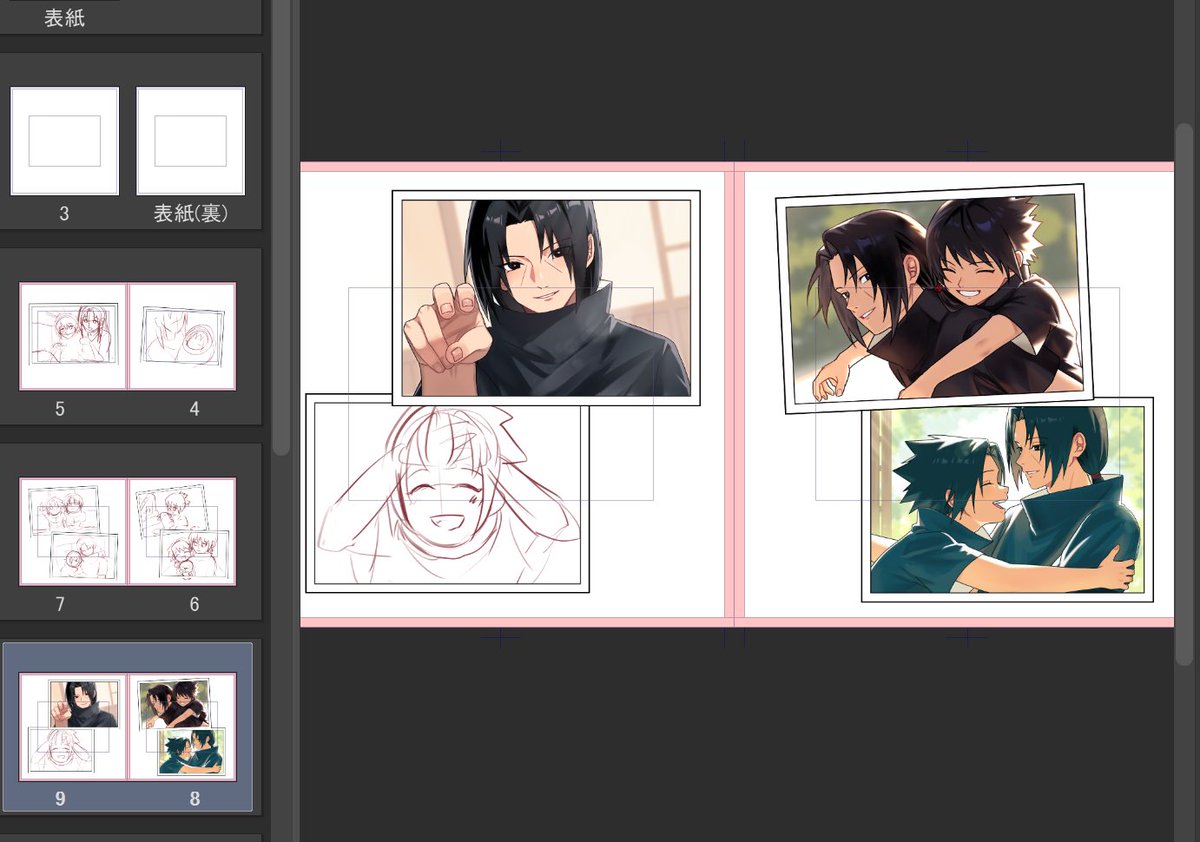Screen dimensions: 1200x842
Task: Click the piggyback ride colored panel on canvas
Action: [934, 298]
